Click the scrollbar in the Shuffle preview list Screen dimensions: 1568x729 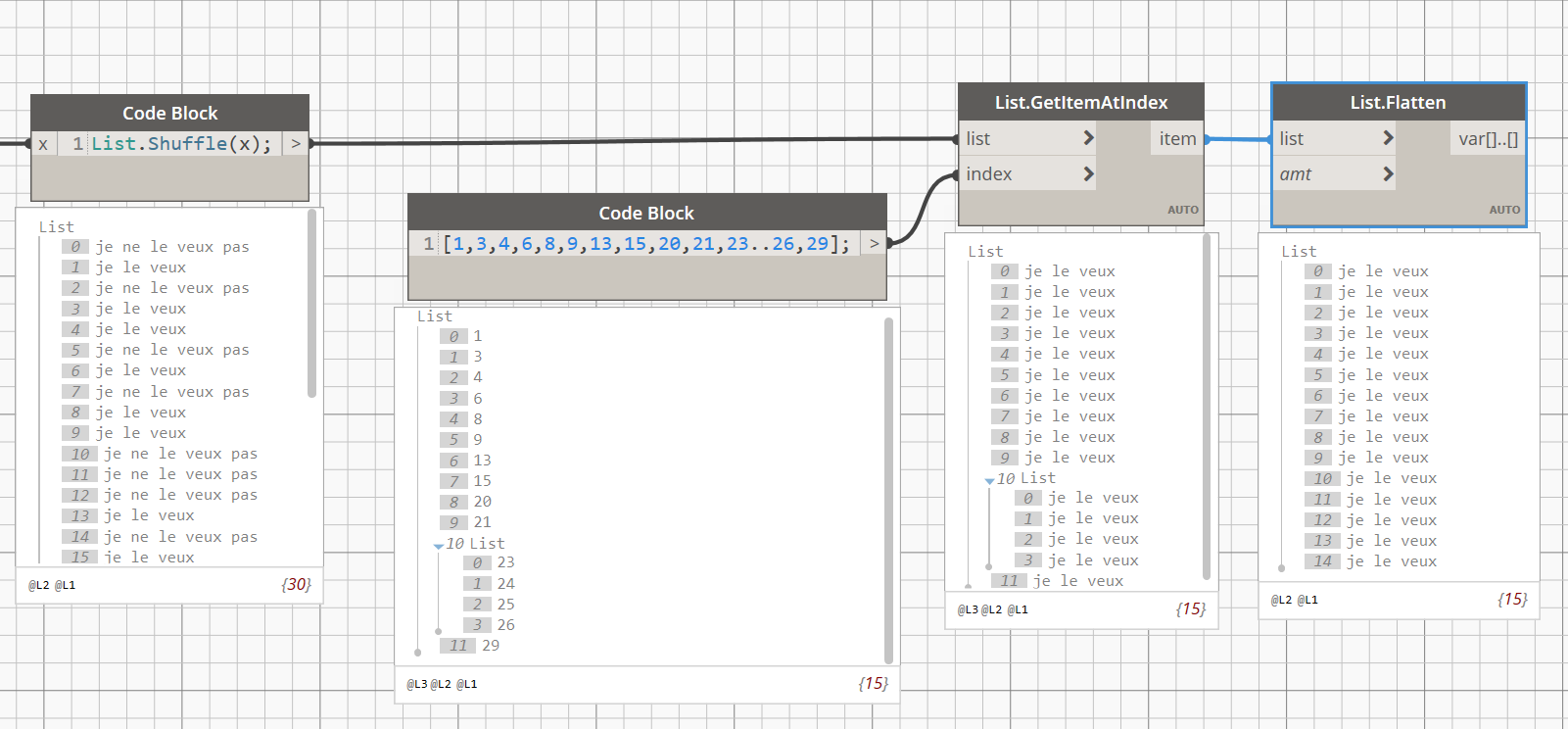(x=312, y=303)
